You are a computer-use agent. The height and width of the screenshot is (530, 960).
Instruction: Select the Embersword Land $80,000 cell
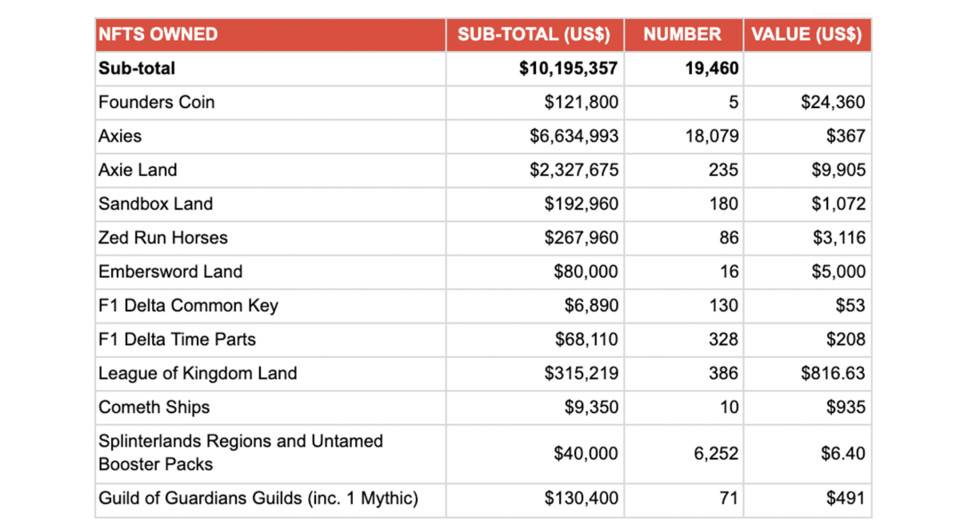[x=585, y=272]
